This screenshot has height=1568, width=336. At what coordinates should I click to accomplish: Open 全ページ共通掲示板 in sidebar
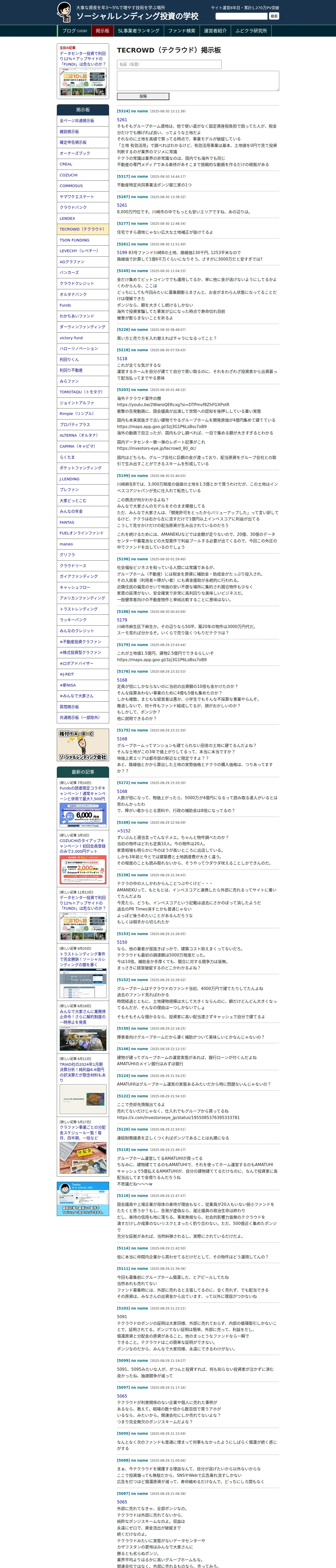coord(83,120)
